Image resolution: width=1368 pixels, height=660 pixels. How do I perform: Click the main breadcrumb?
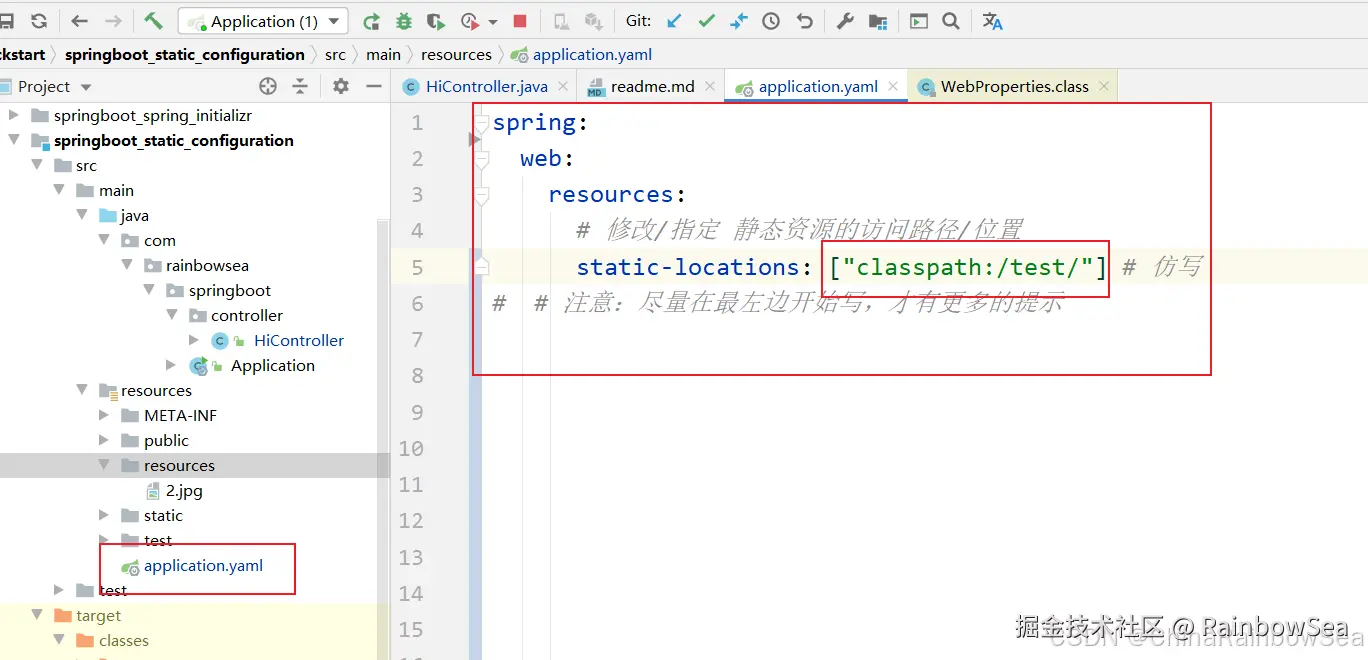pos(383,54)
